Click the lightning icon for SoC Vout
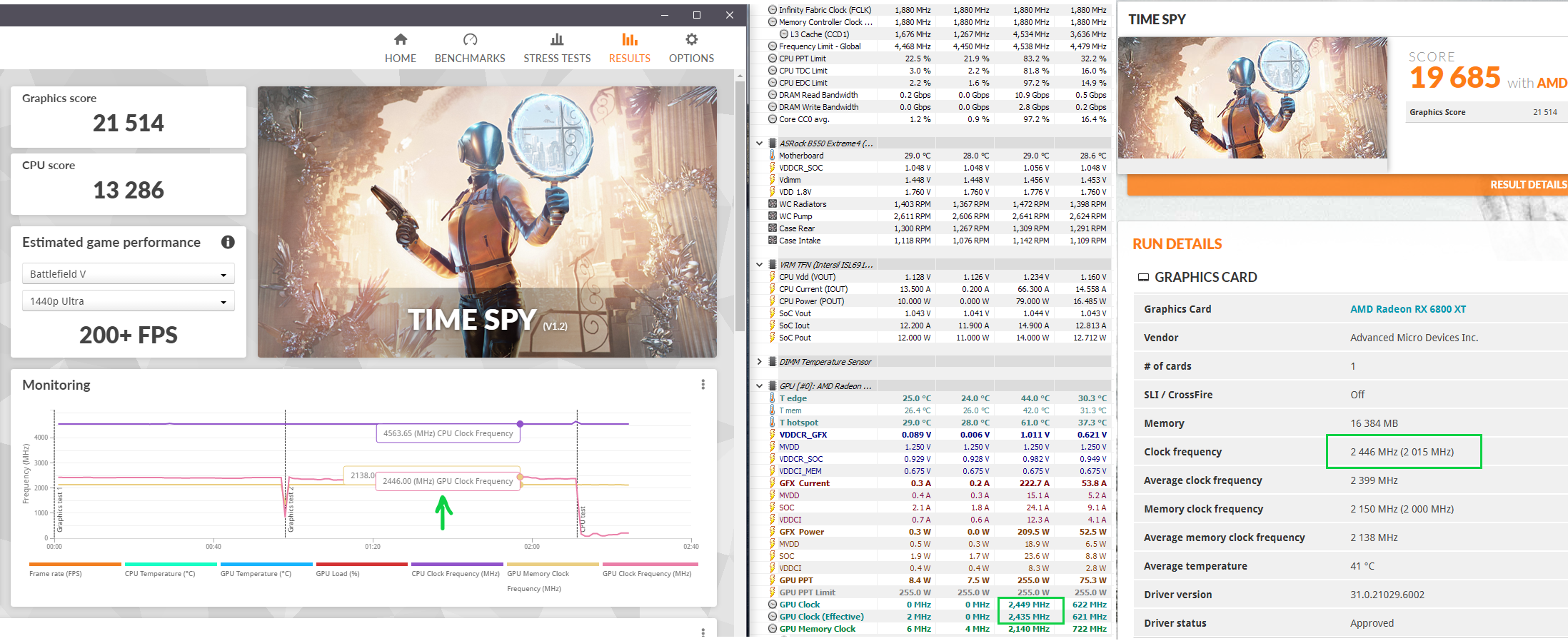This screenshot has height=641, width=1568. coord(773,313)
